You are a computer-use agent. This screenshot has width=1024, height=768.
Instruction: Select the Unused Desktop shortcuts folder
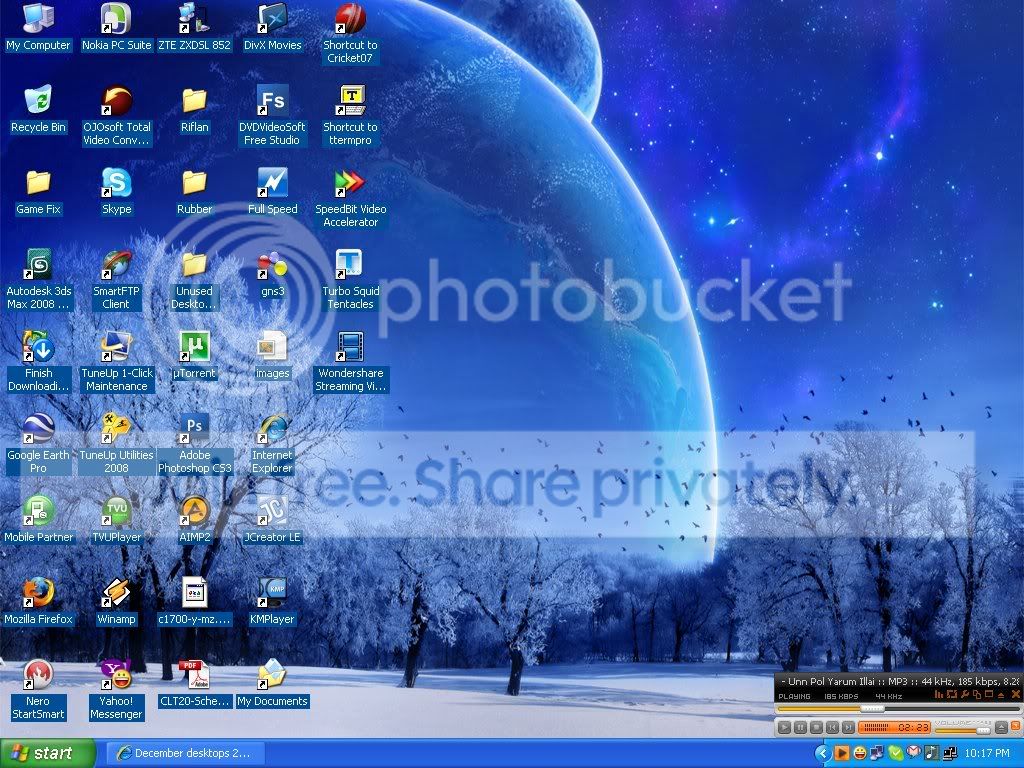click(195, 280)
